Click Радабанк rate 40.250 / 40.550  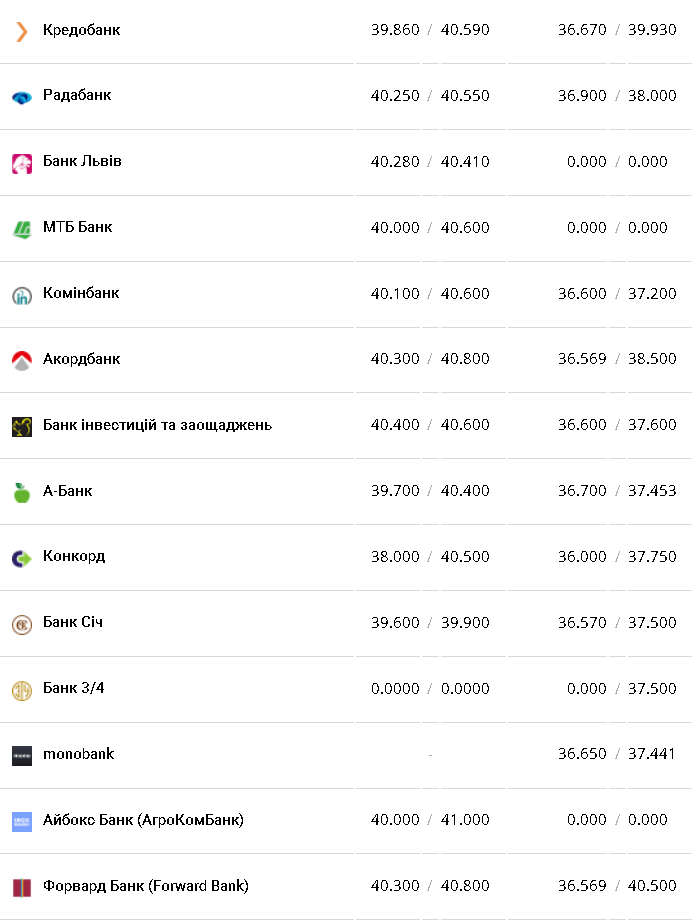[430, 96]
